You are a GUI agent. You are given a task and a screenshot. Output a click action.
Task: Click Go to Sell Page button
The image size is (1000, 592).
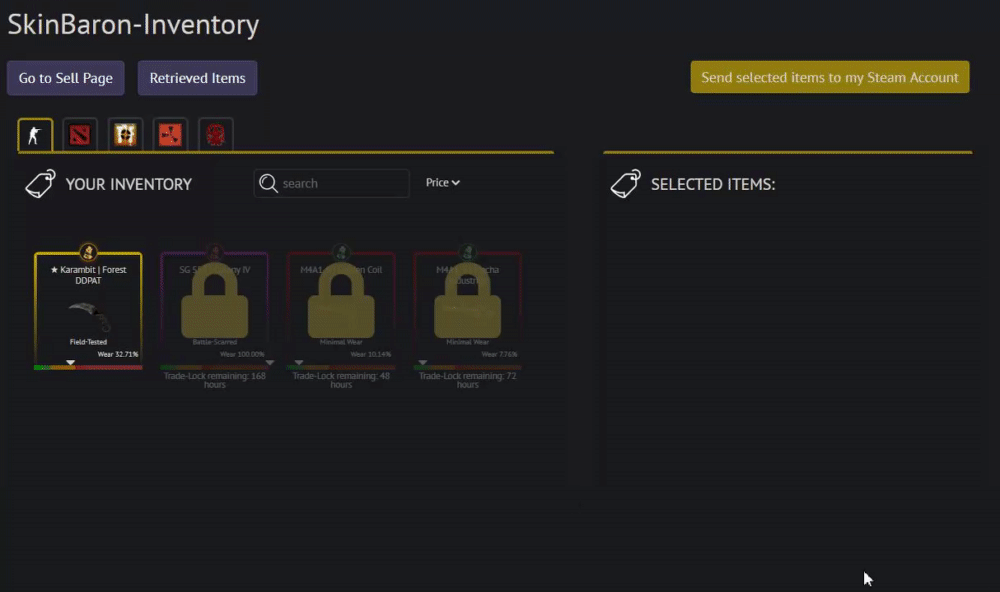coord(66,78)
